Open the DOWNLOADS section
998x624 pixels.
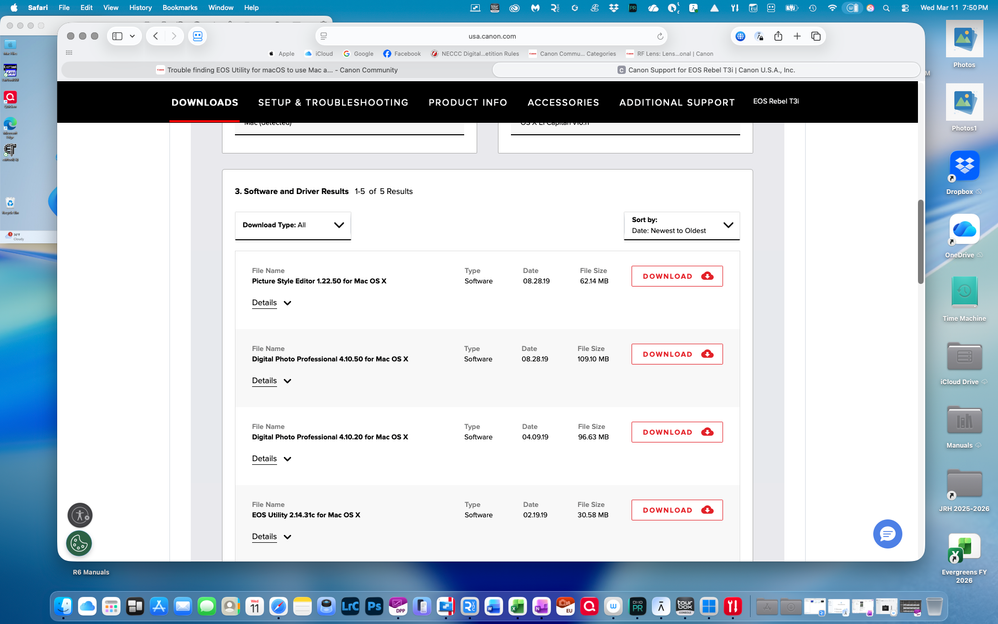tap(205, 103)
